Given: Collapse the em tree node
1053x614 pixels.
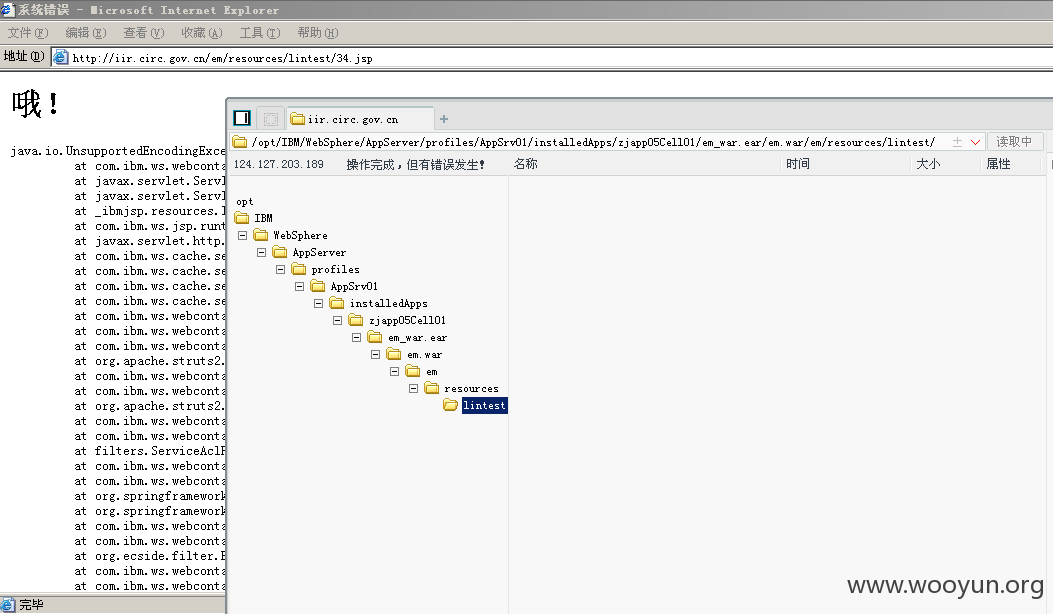Looking at the screenshot, I should pyautogui.click(x=395, y=371).
